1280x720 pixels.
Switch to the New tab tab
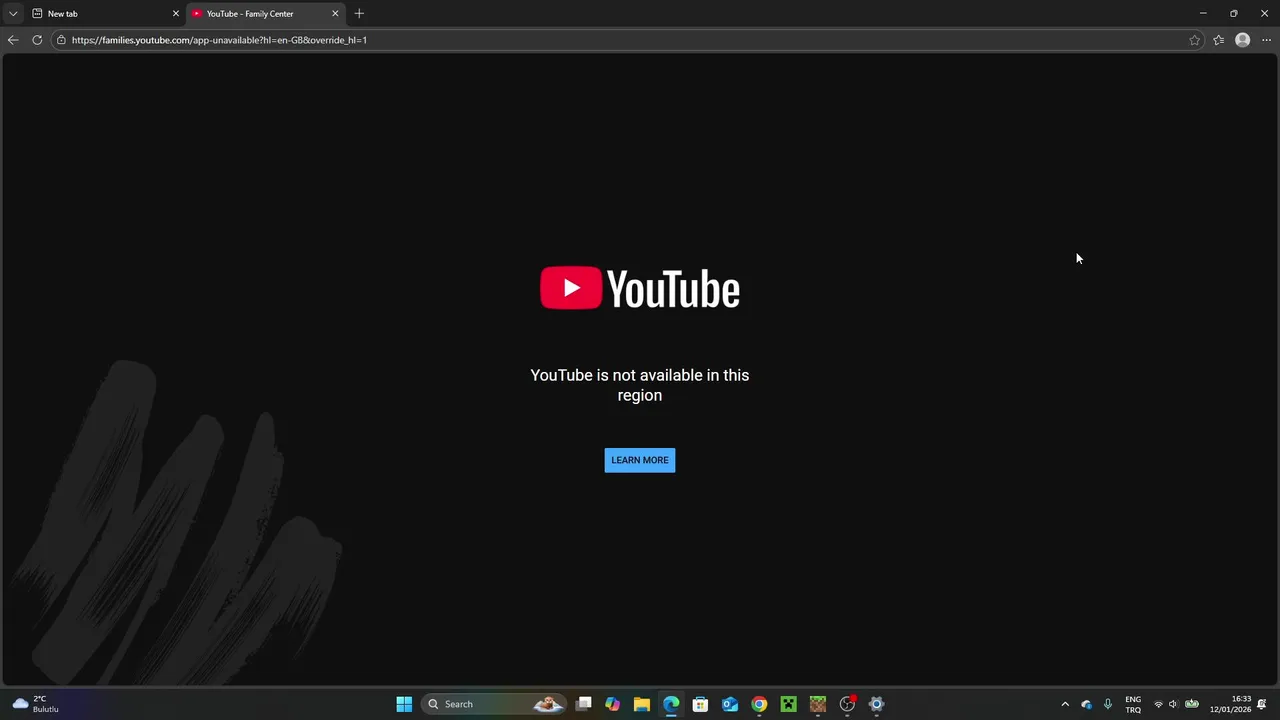coord(105,14)
